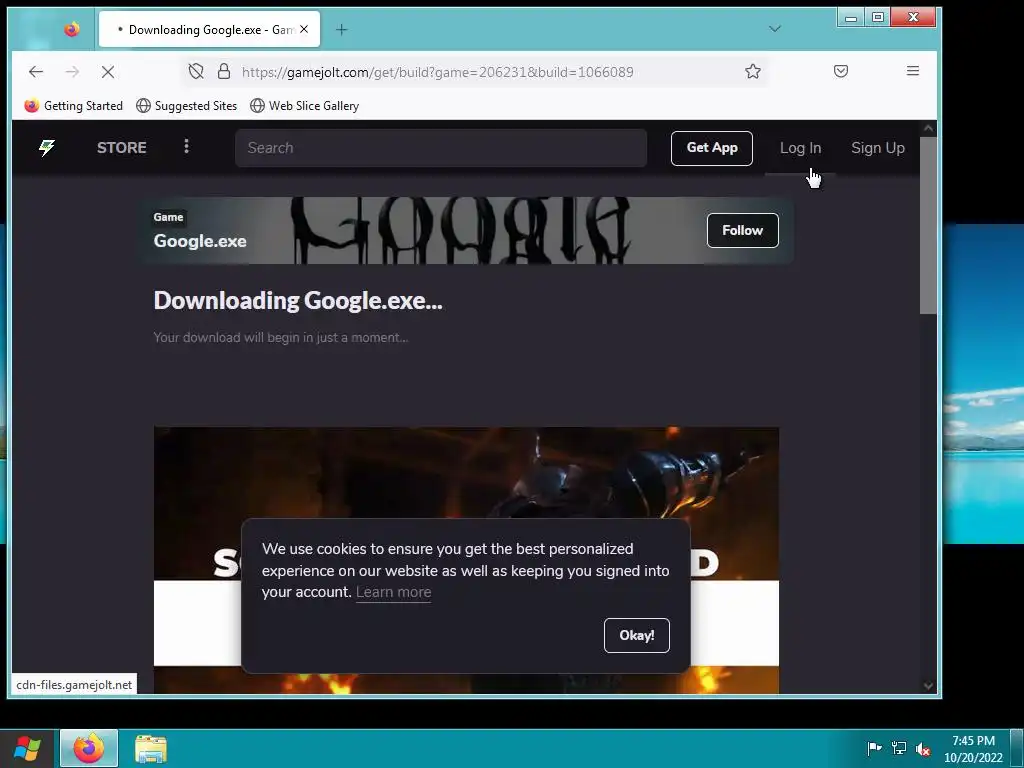Image resolution: width=1024 pixels, height=768 pixels.
Task: Open the STORE navigation item
Action: (x=121, y=148)
